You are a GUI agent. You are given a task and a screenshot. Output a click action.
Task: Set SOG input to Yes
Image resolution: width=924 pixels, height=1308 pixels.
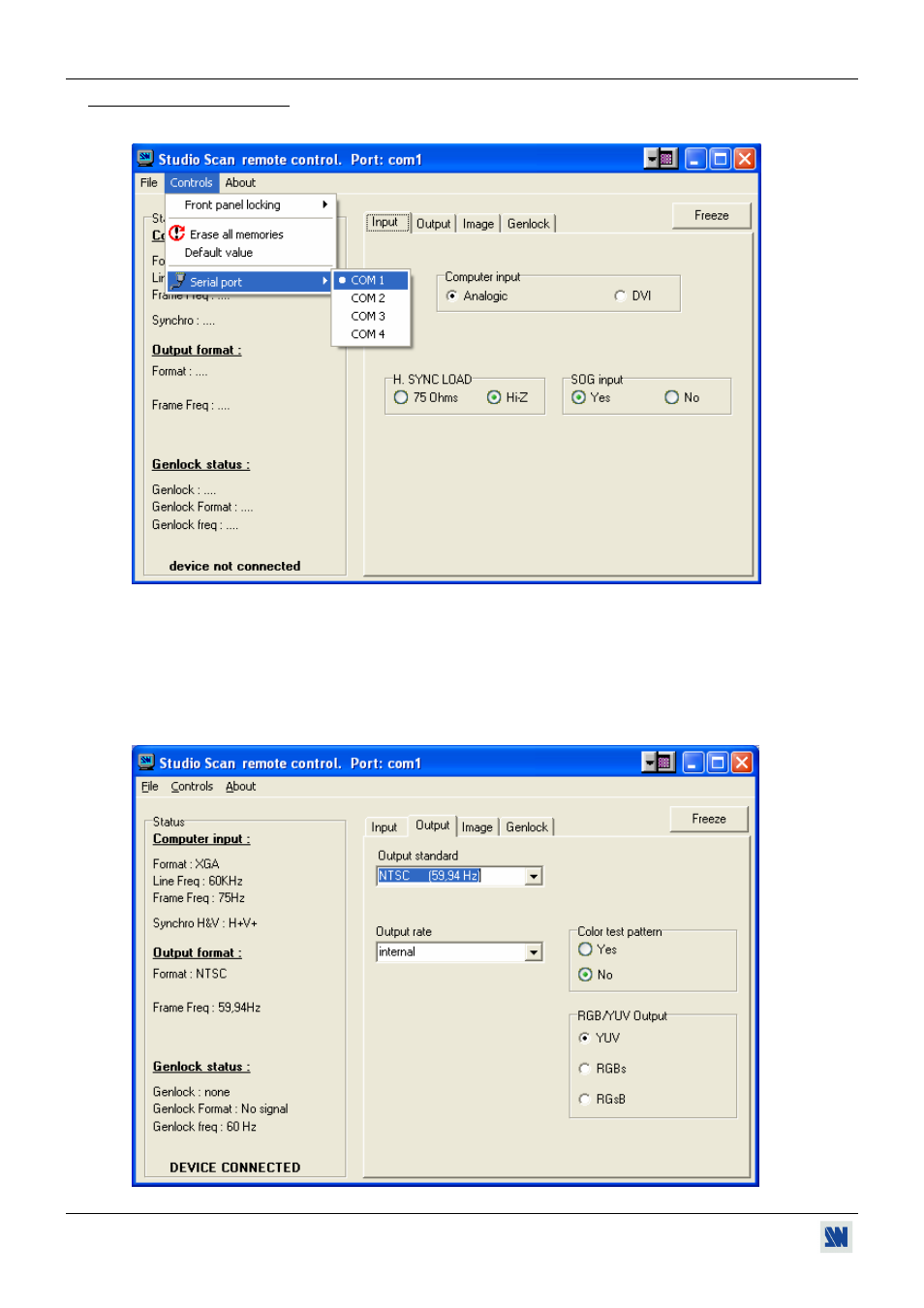tap(578, 397)
